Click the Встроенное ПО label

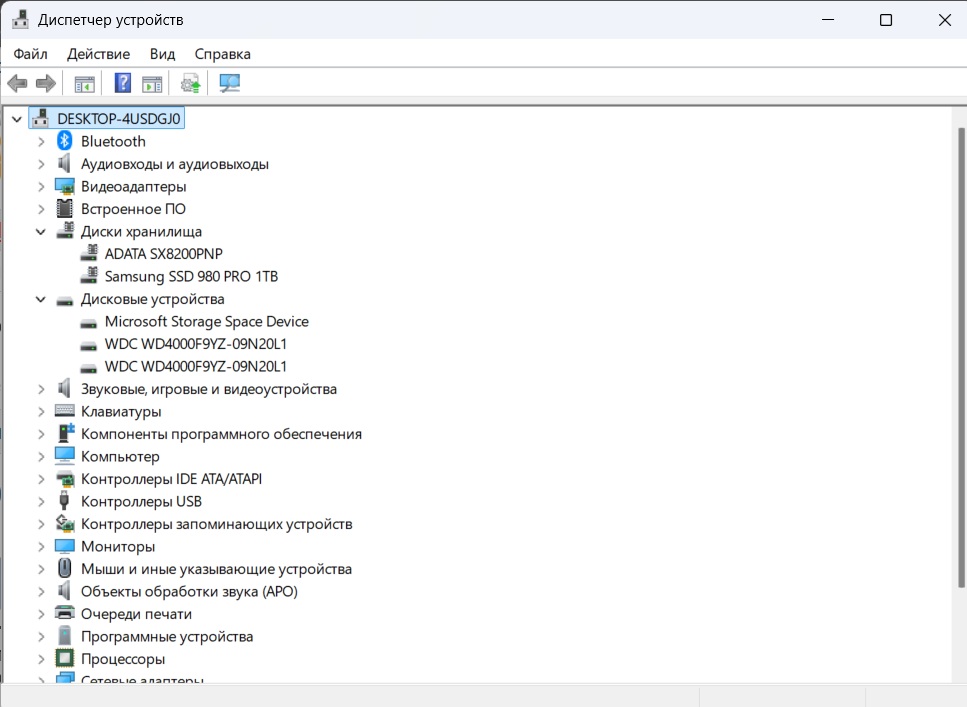[133, 209]
